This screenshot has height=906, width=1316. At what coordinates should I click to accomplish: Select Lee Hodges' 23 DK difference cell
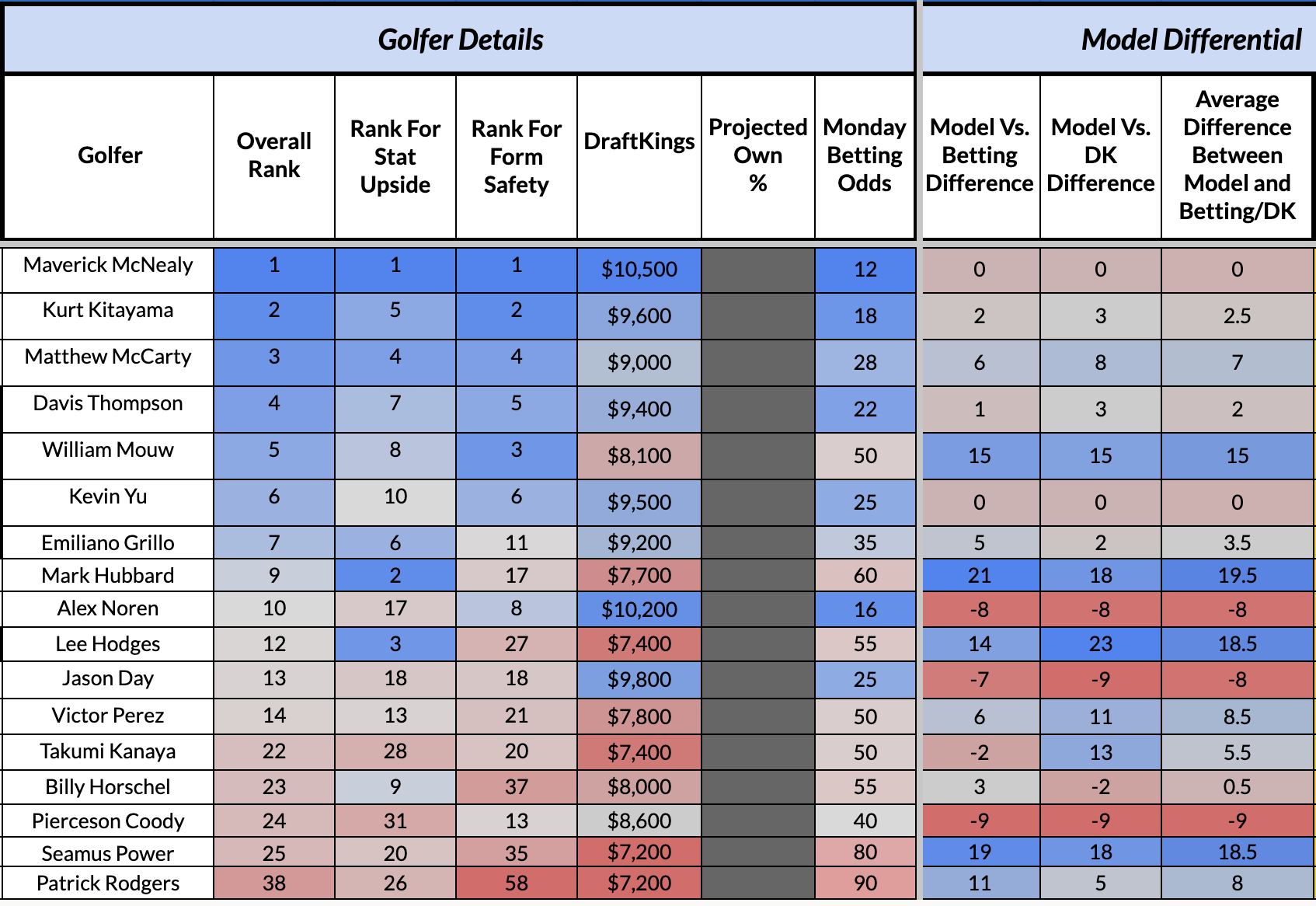click(1100, 644)
